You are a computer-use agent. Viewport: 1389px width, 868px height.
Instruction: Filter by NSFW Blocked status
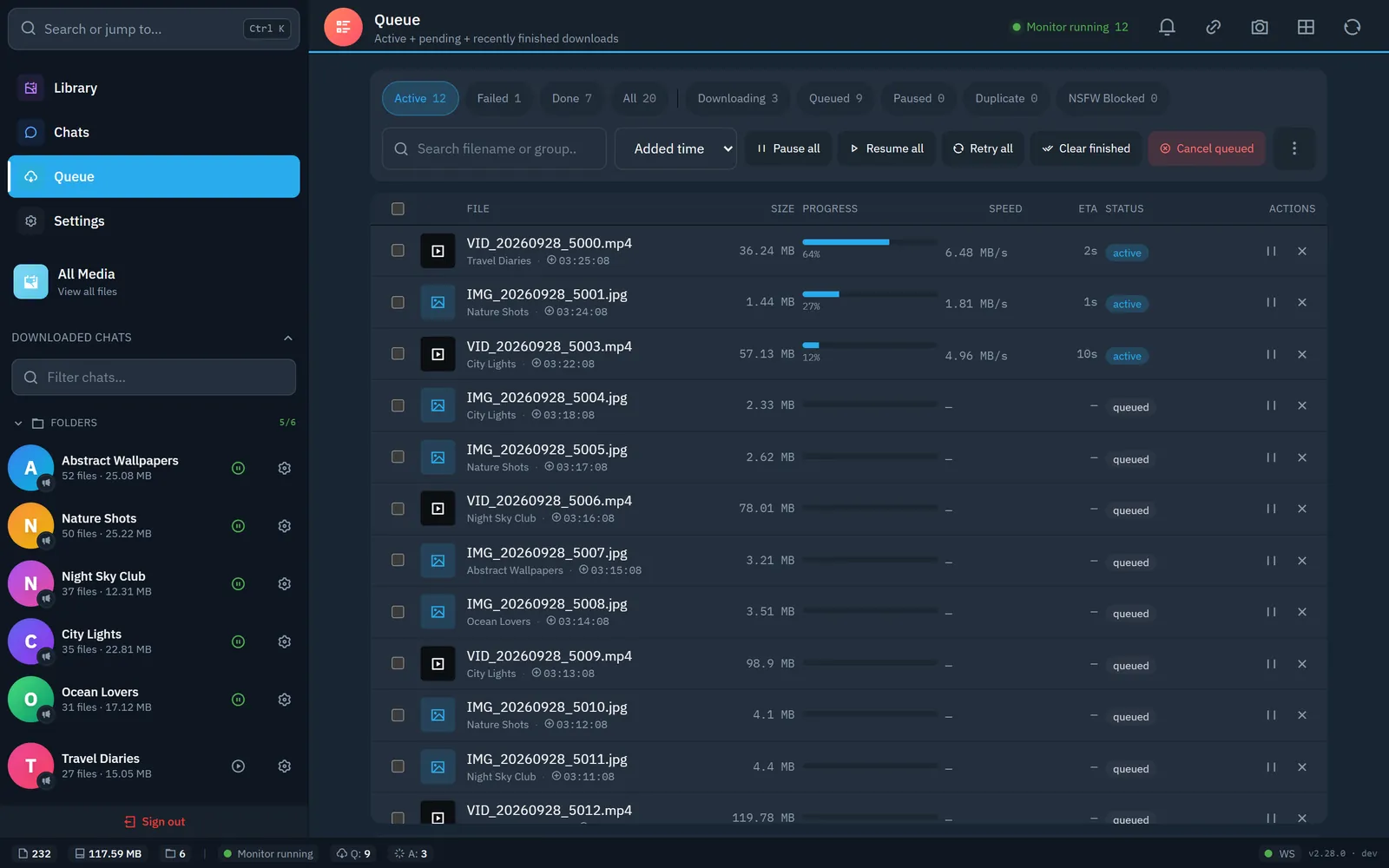coord(1113,98)
